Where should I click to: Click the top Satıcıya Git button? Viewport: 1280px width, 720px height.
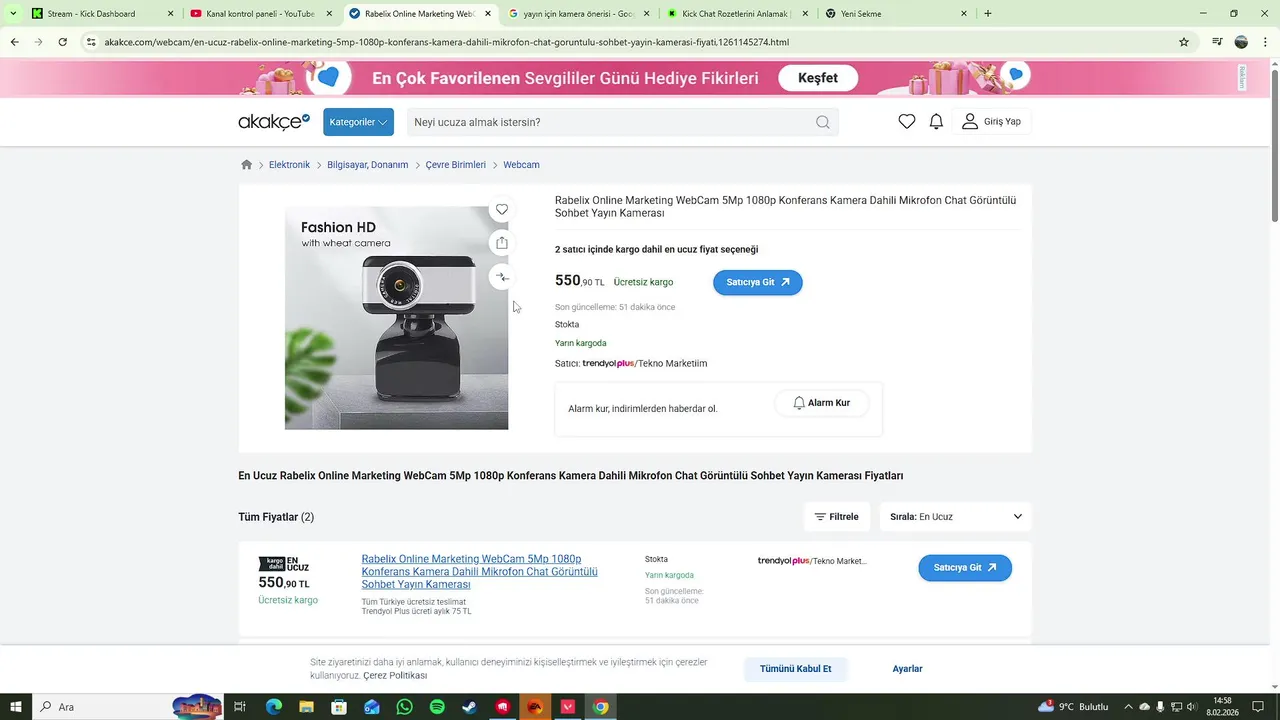[758, 283]
